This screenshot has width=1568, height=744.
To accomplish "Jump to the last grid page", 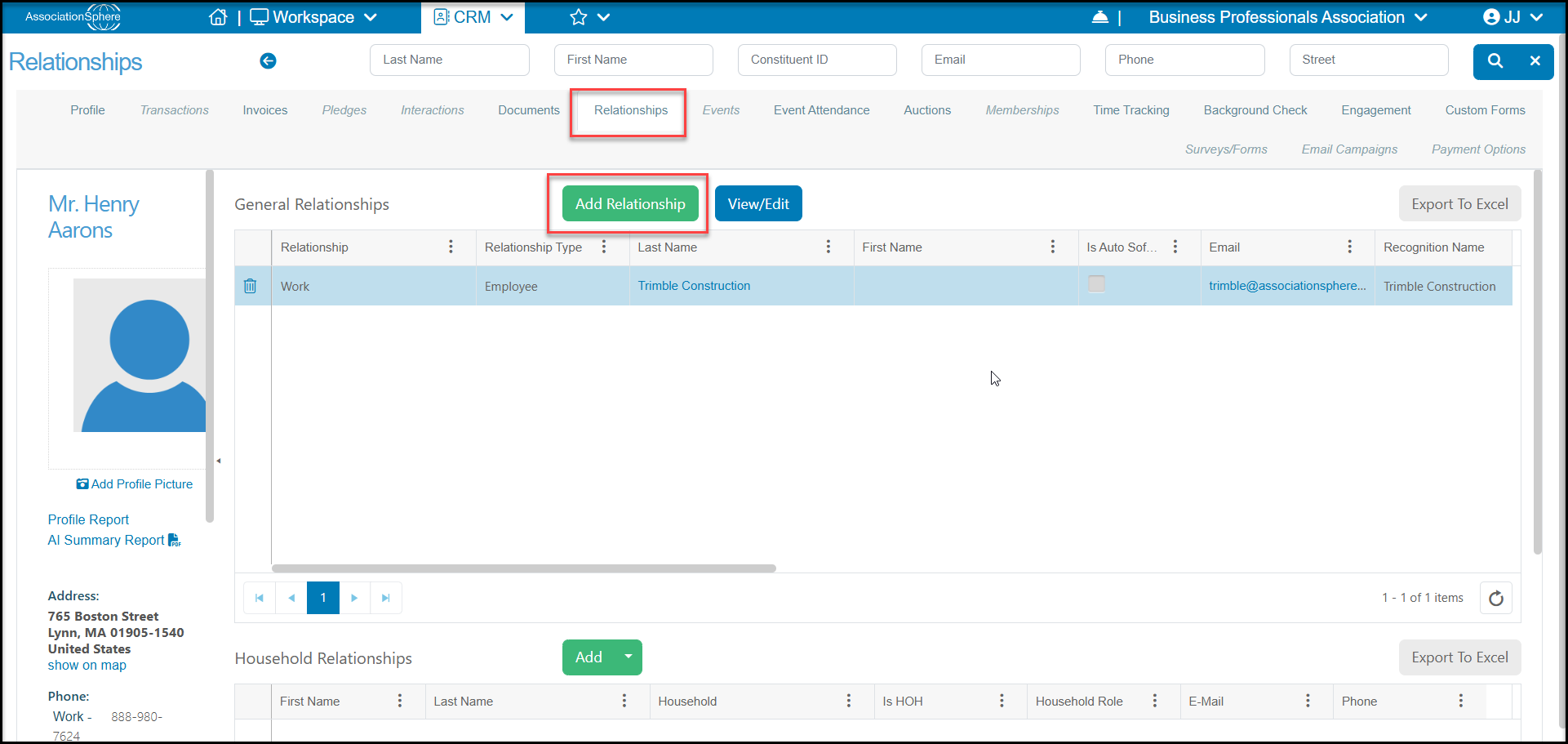I will click(386, 598).
